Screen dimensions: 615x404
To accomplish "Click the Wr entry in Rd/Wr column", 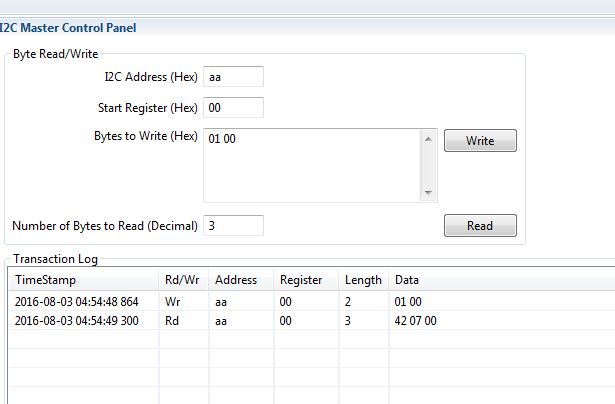I will click(x=172, y=301).
